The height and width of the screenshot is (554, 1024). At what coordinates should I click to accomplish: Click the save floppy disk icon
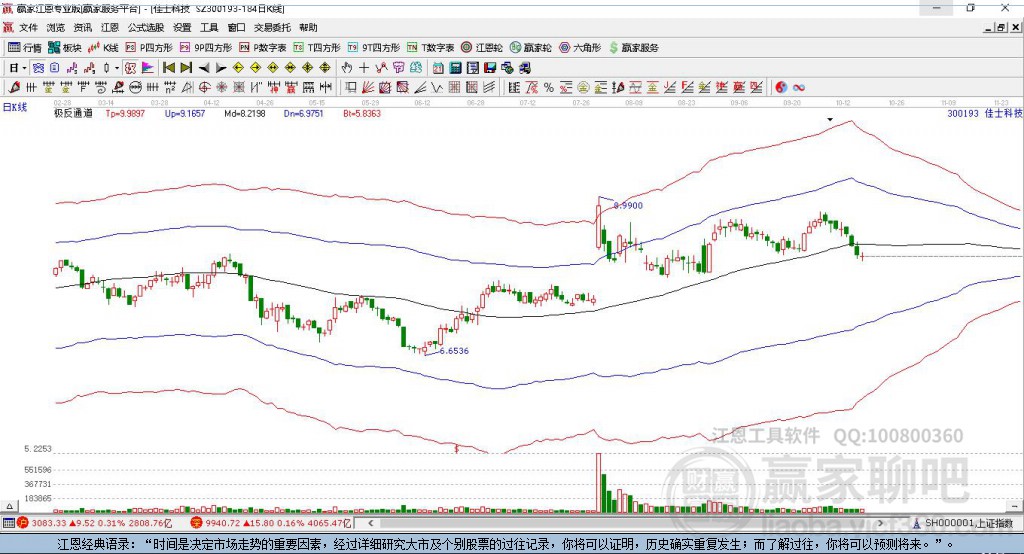490,68
